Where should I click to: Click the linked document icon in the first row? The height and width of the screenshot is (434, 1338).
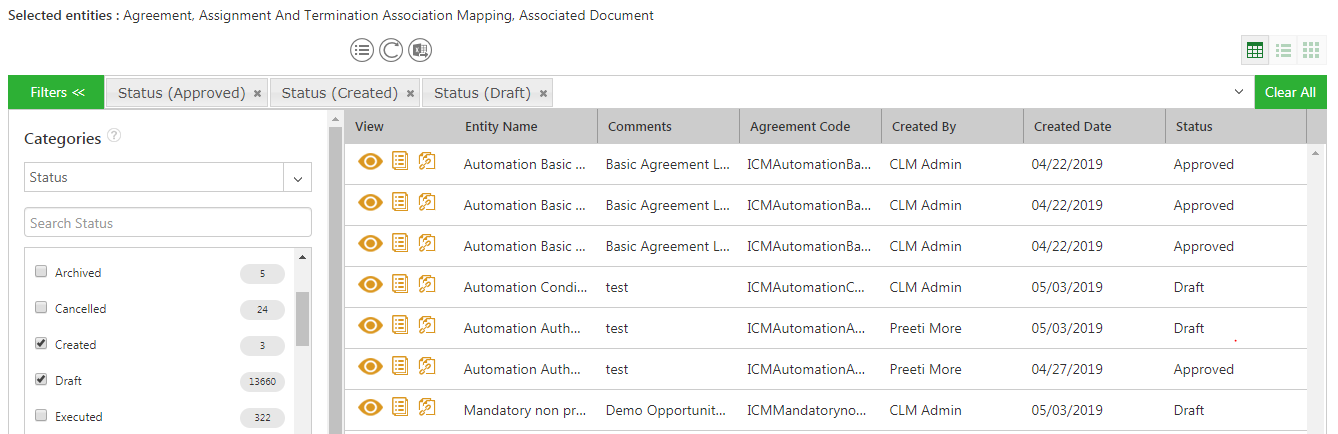pos(427,162)
